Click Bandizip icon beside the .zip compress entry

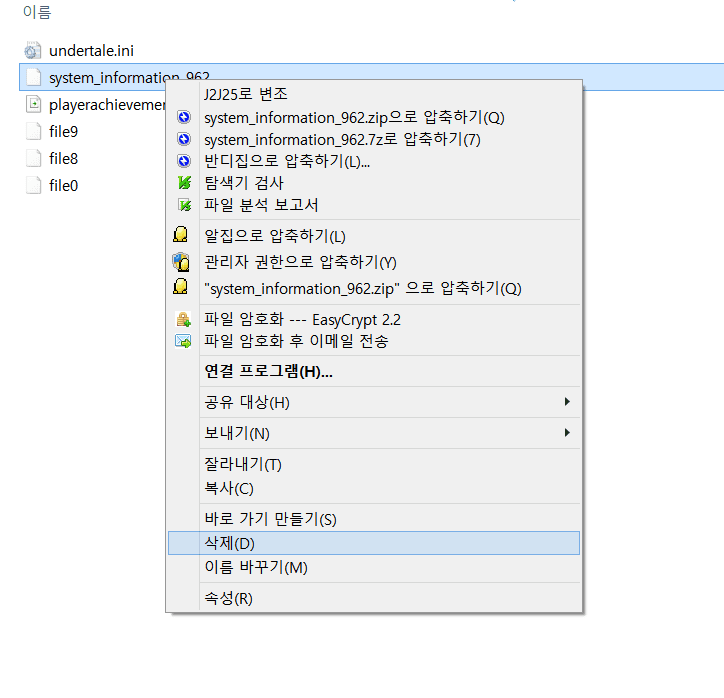(x=184, y=117)
